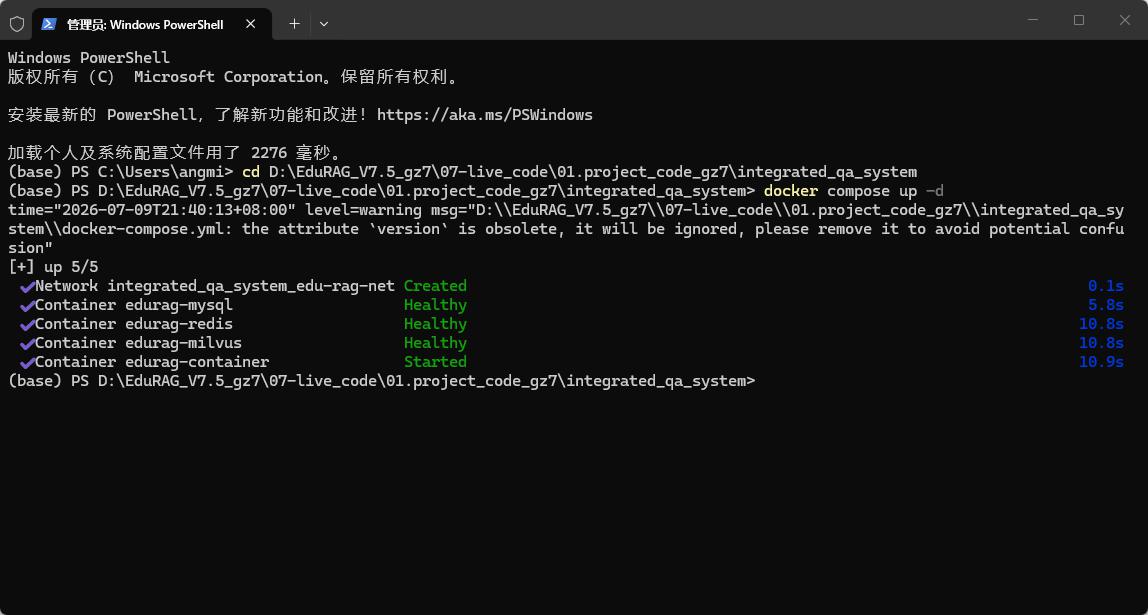Screen dimensions: 1148x615
Task: Click the '10.9s' duration value
Action: point(1101,362)
